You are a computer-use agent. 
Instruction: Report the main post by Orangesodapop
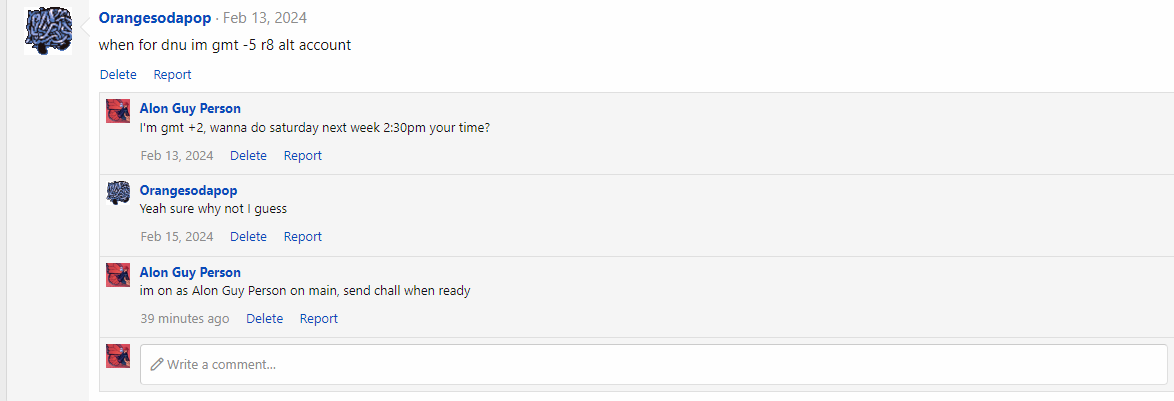click(172, 75)
